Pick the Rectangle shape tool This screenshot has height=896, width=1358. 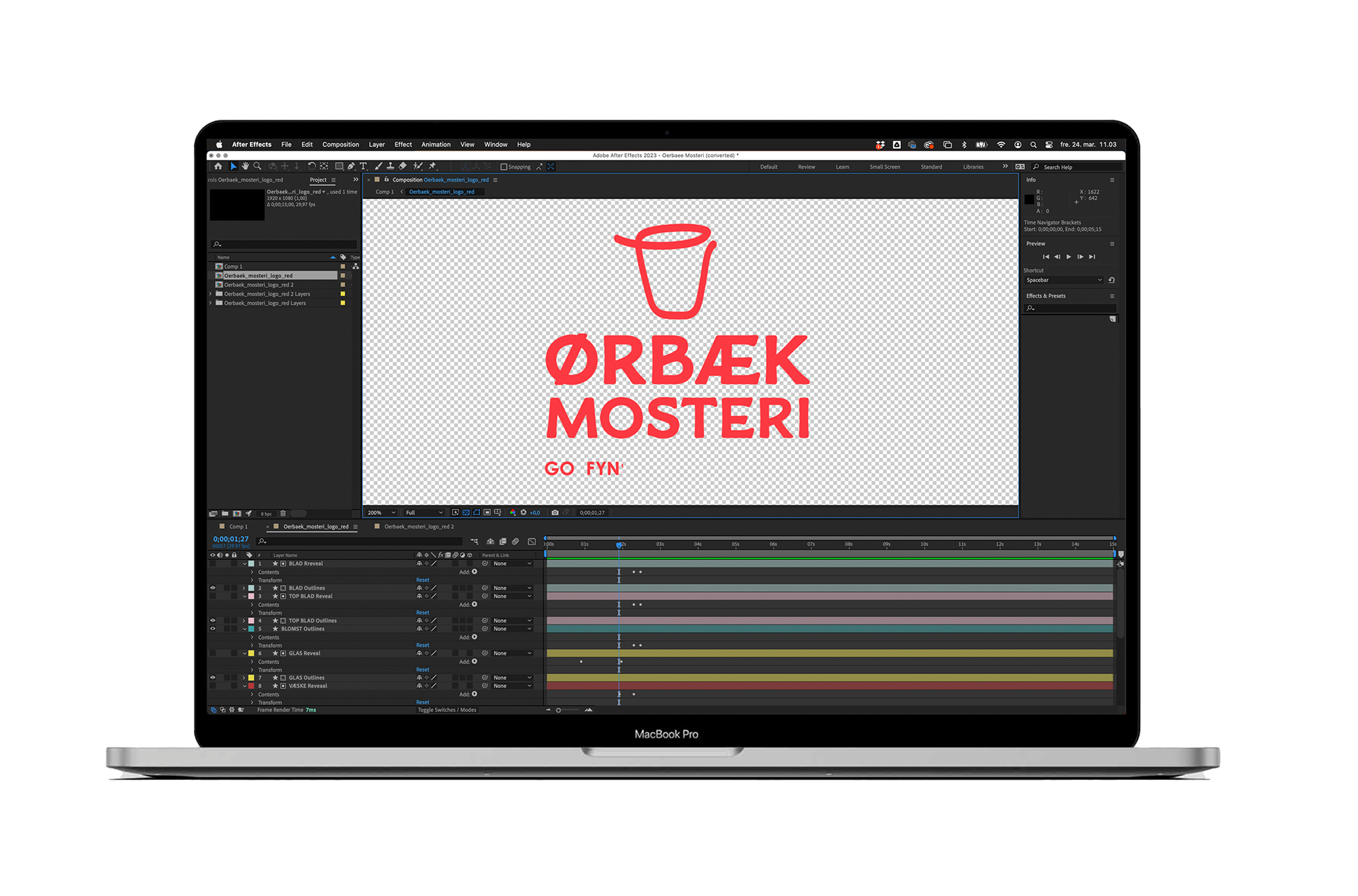(339, 166)
